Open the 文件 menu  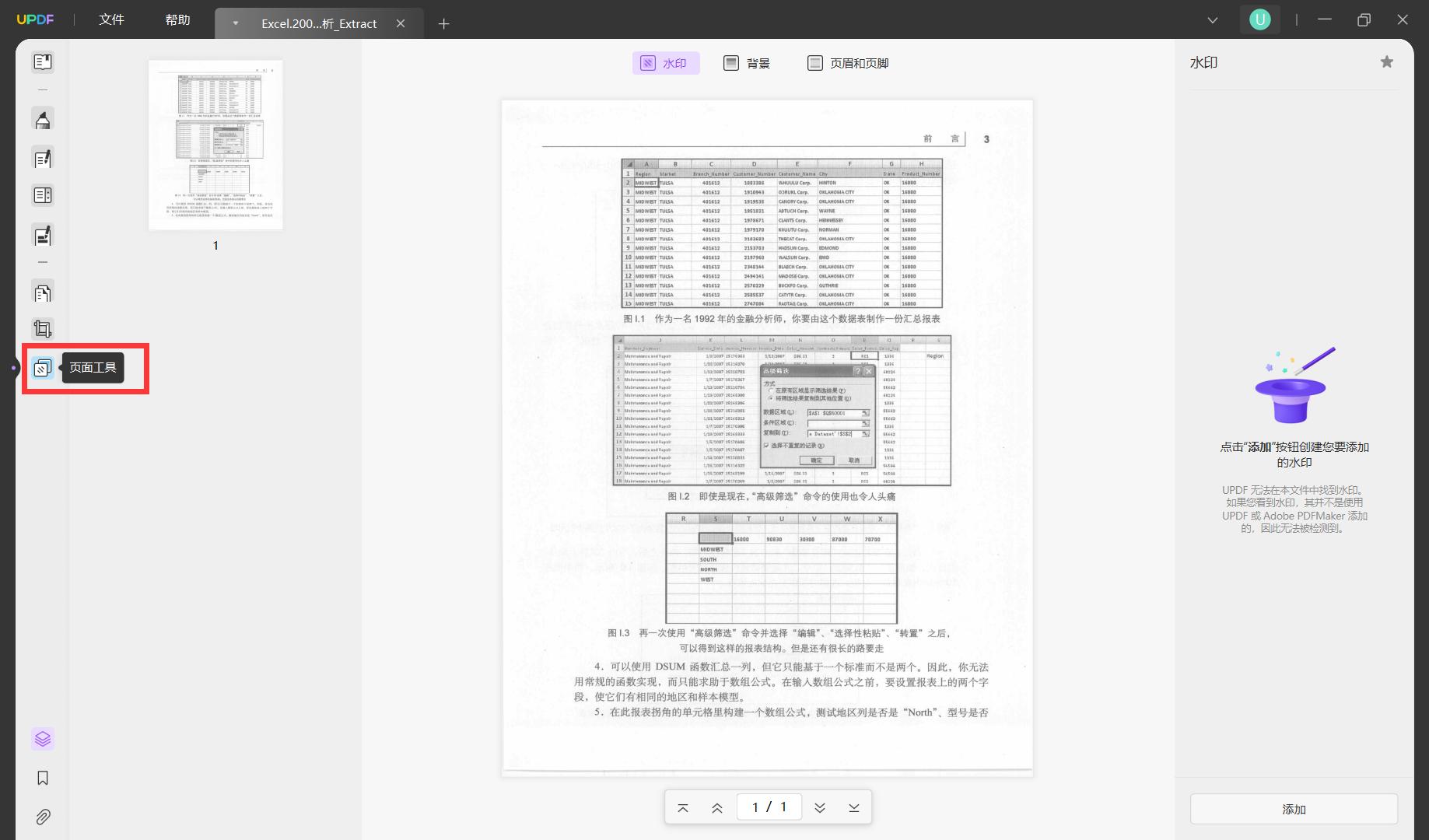[111, 19]
